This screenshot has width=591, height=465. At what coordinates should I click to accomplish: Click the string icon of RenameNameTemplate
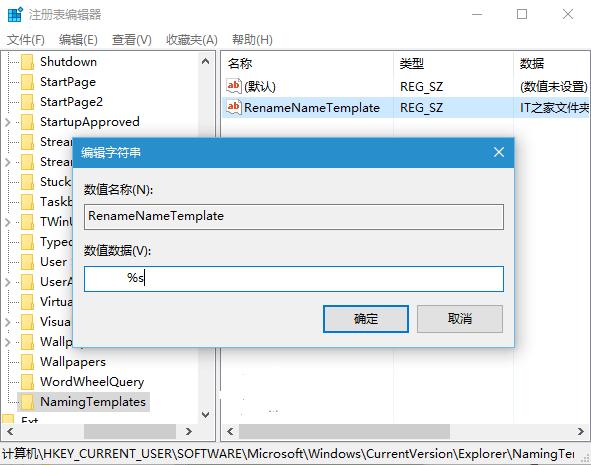234,107
